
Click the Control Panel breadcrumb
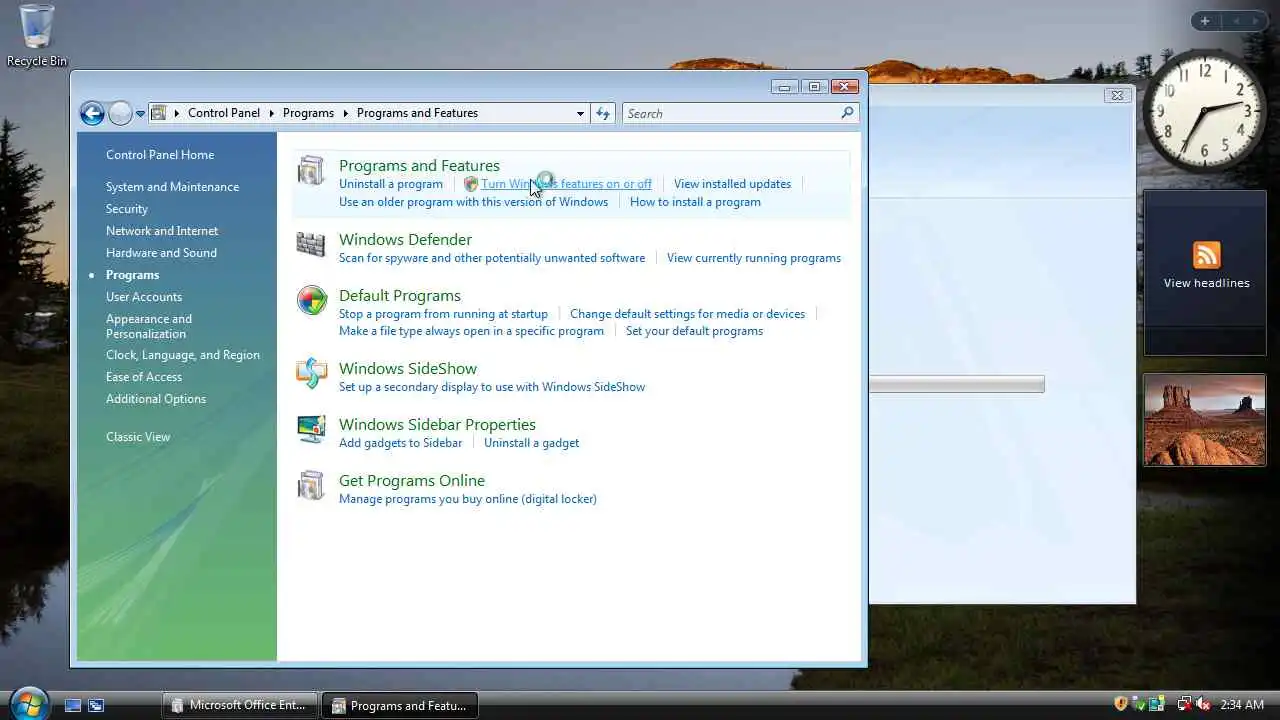224,113
